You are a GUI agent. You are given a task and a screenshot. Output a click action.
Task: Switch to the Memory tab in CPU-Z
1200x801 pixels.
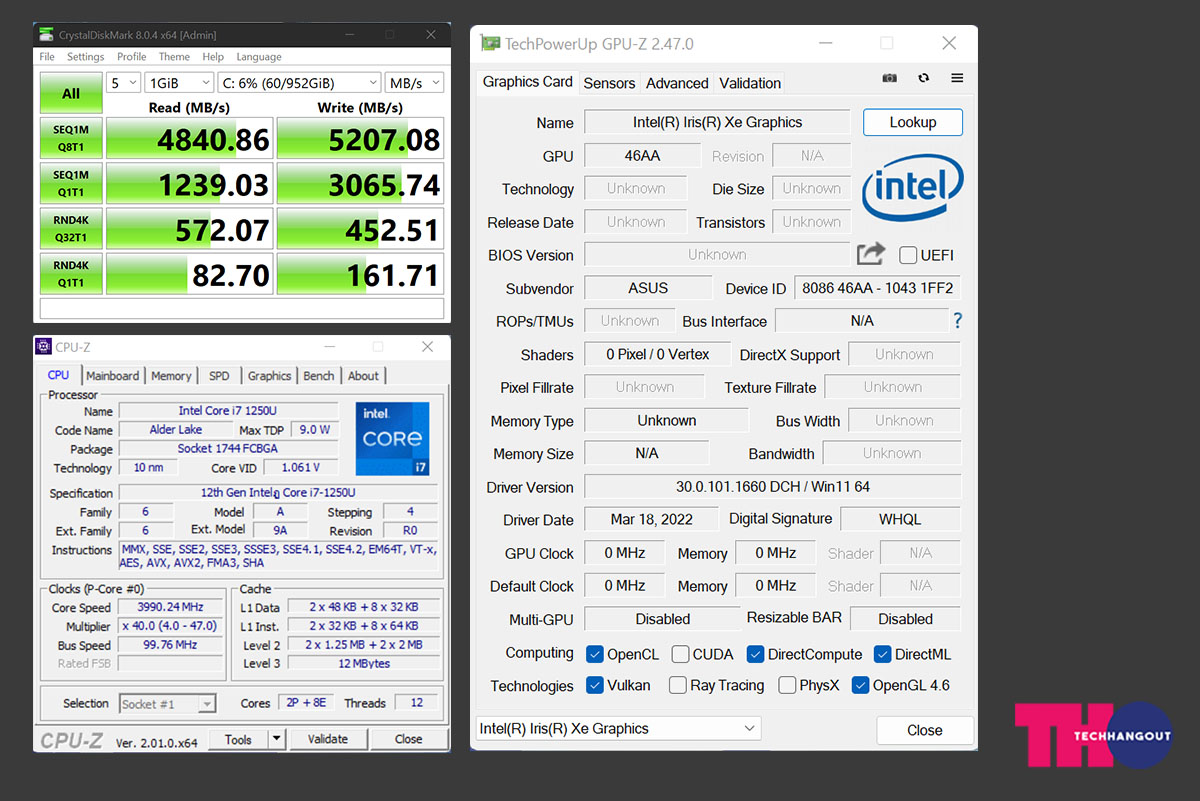pyautogui.click(x=171, y=376)
